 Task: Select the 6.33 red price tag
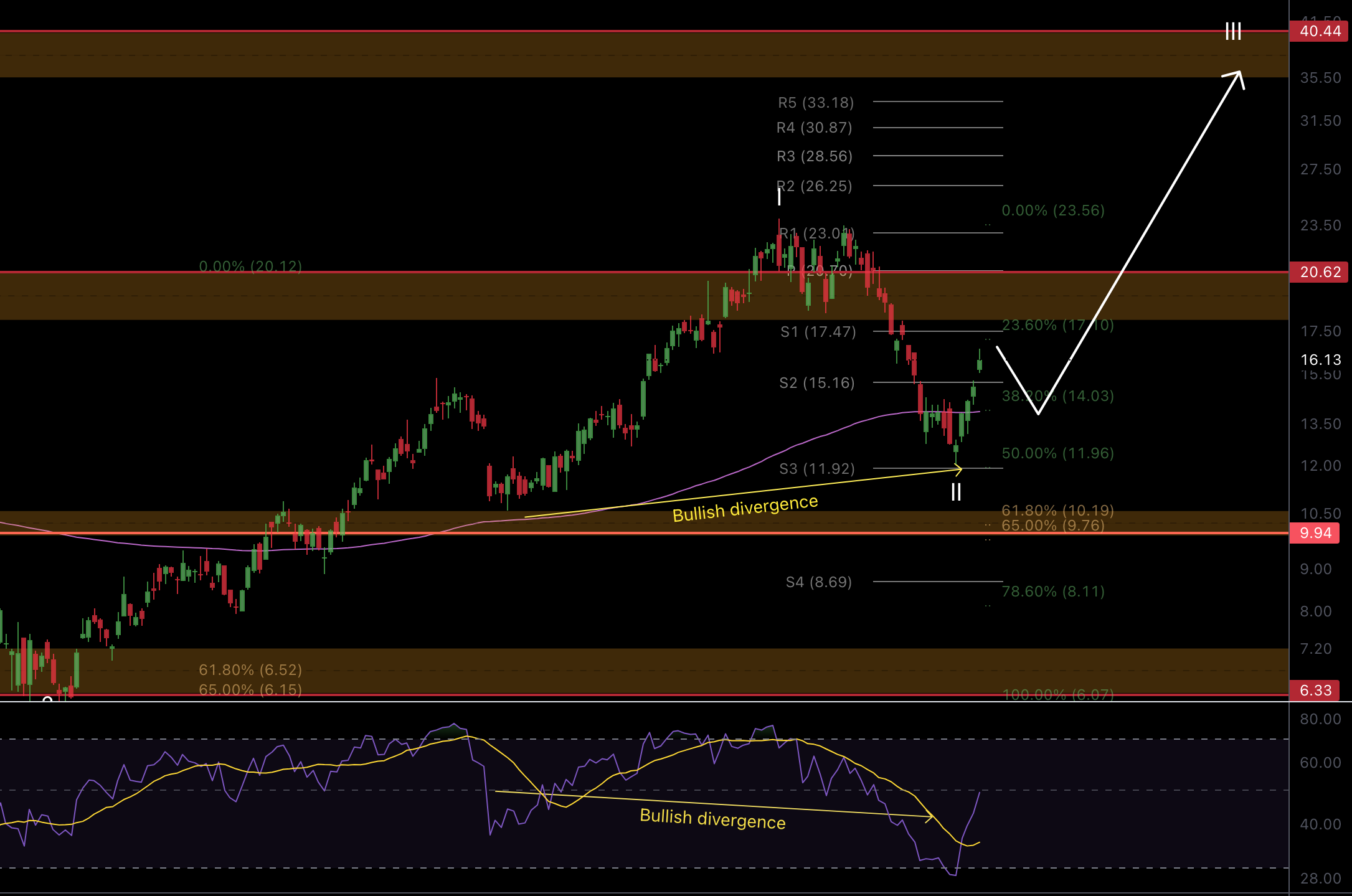click(1315, 691)
